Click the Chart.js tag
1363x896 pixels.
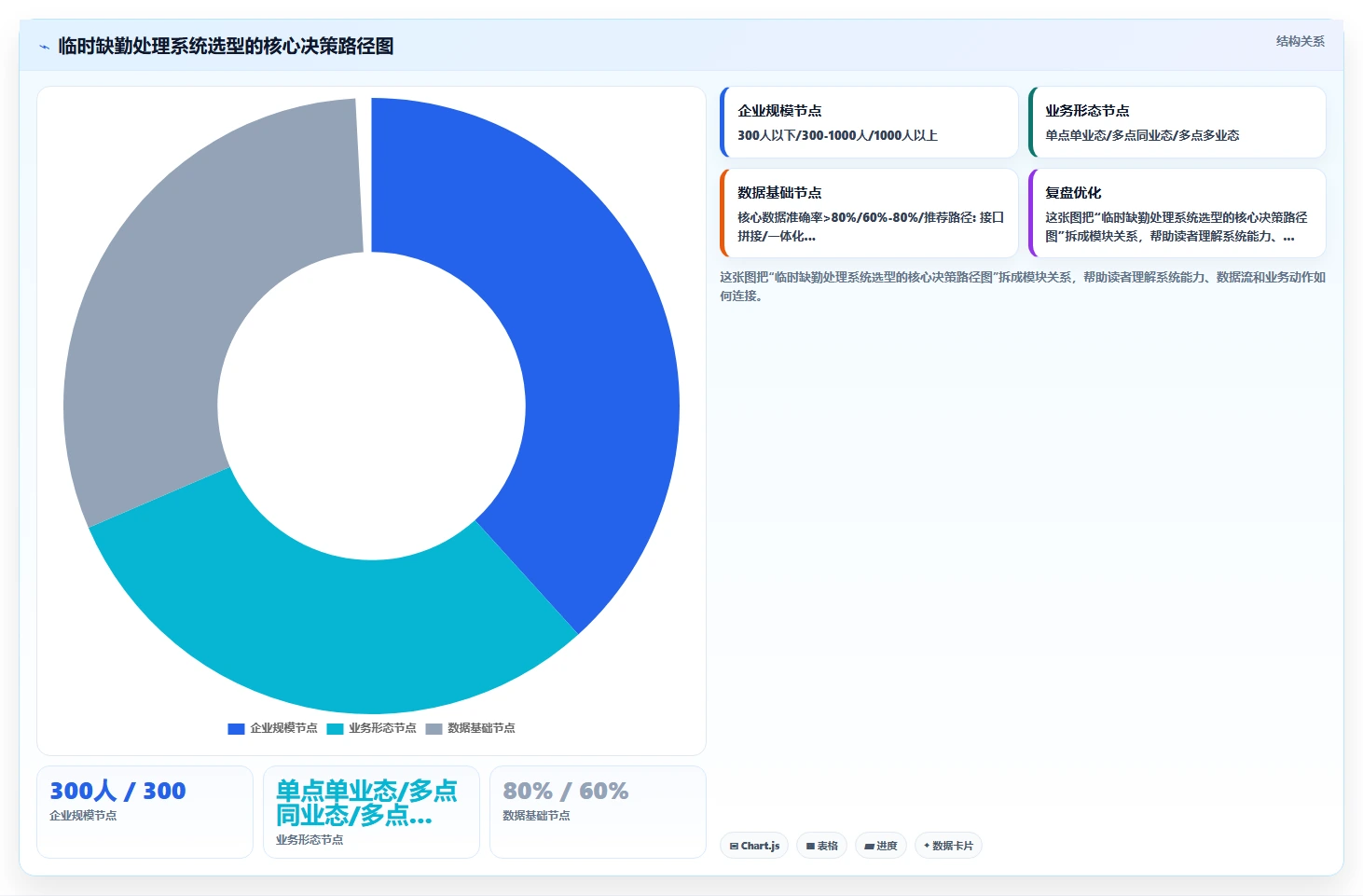click(754, 846)
